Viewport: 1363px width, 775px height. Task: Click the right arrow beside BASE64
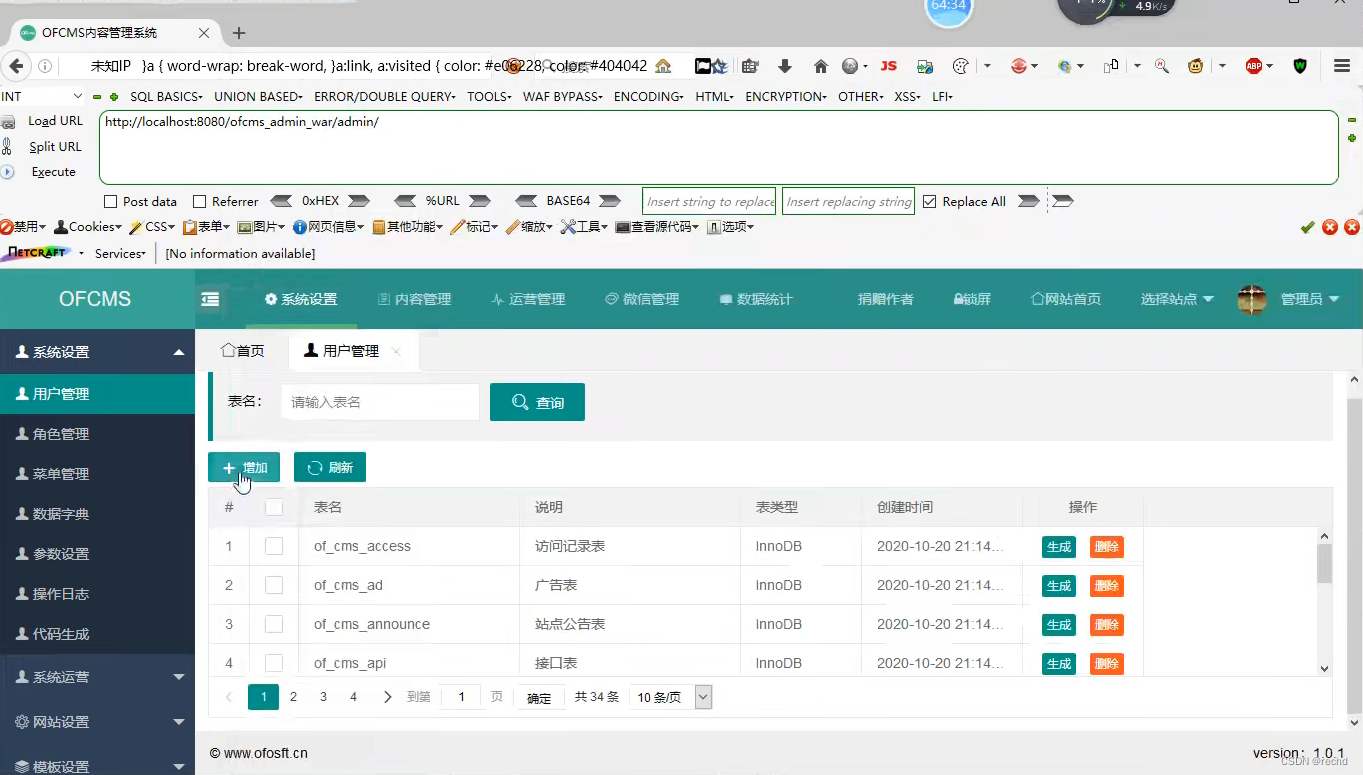(609, 201)
